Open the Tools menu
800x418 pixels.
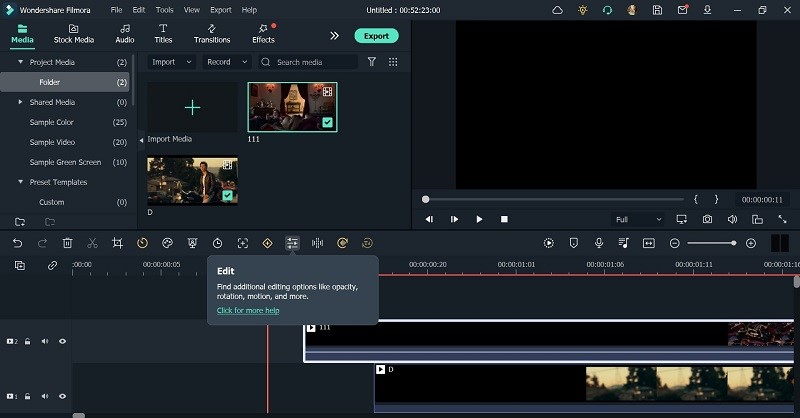click(164, 9)
